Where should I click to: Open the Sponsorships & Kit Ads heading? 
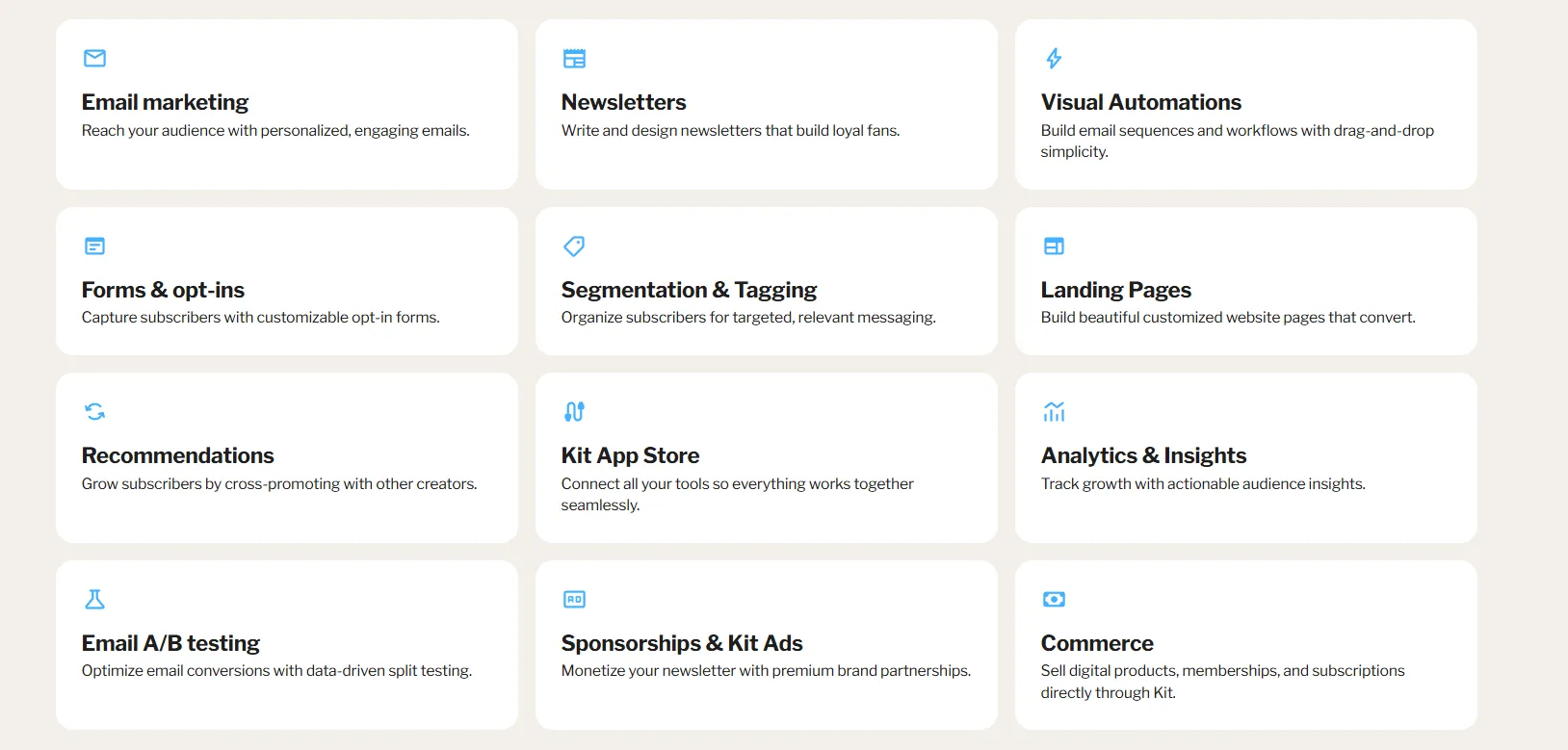coord(682,642)
